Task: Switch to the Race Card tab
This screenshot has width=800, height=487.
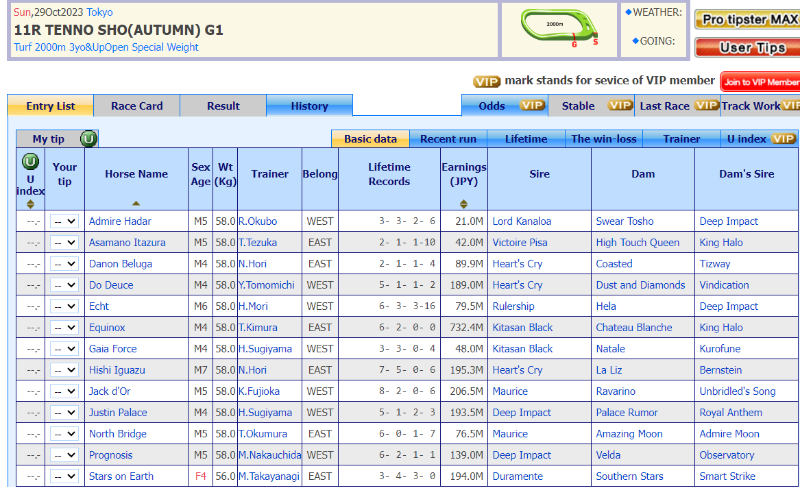Action: tap(137, 106)
